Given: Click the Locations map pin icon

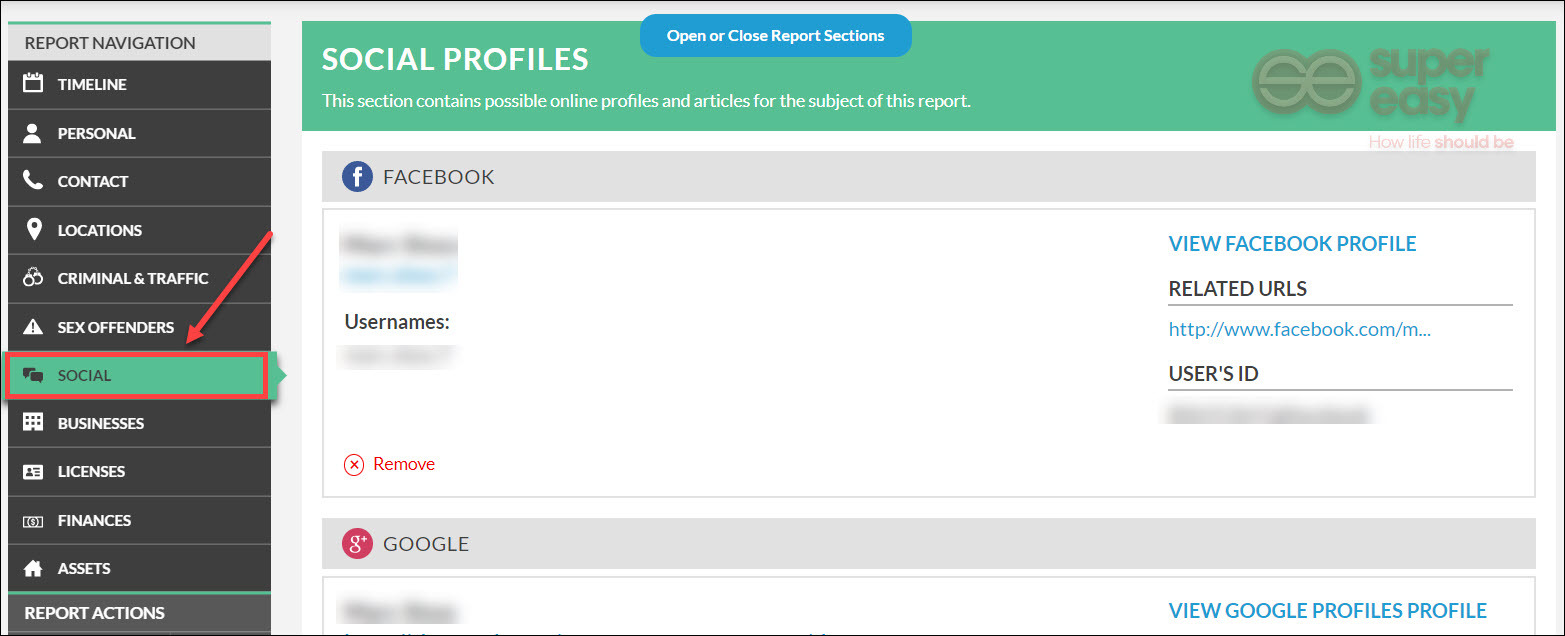Looking at the screenshot, I should (x=33, y=229).
